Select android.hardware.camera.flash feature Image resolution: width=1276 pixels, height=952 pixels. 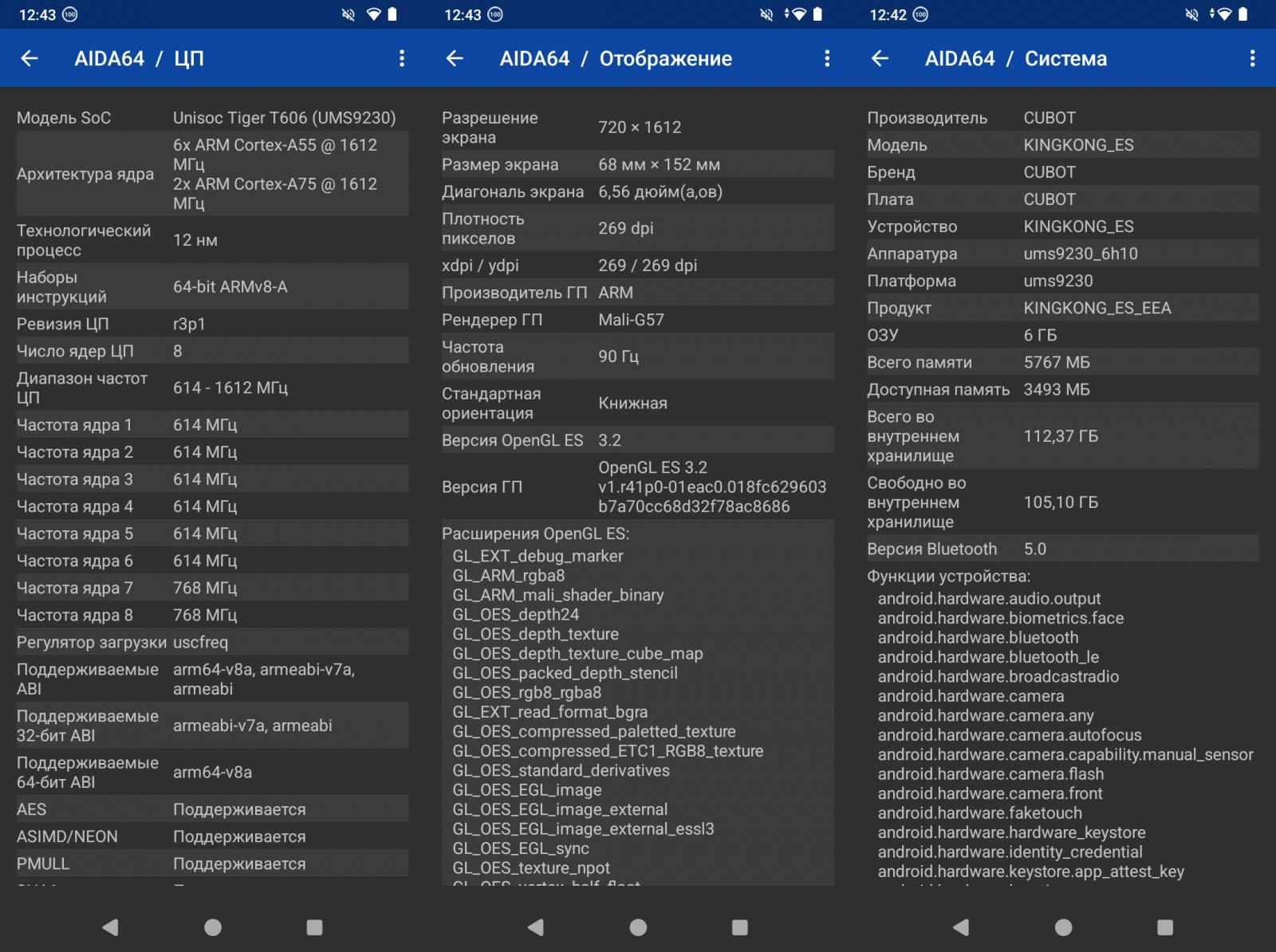(x=990, y=773)
